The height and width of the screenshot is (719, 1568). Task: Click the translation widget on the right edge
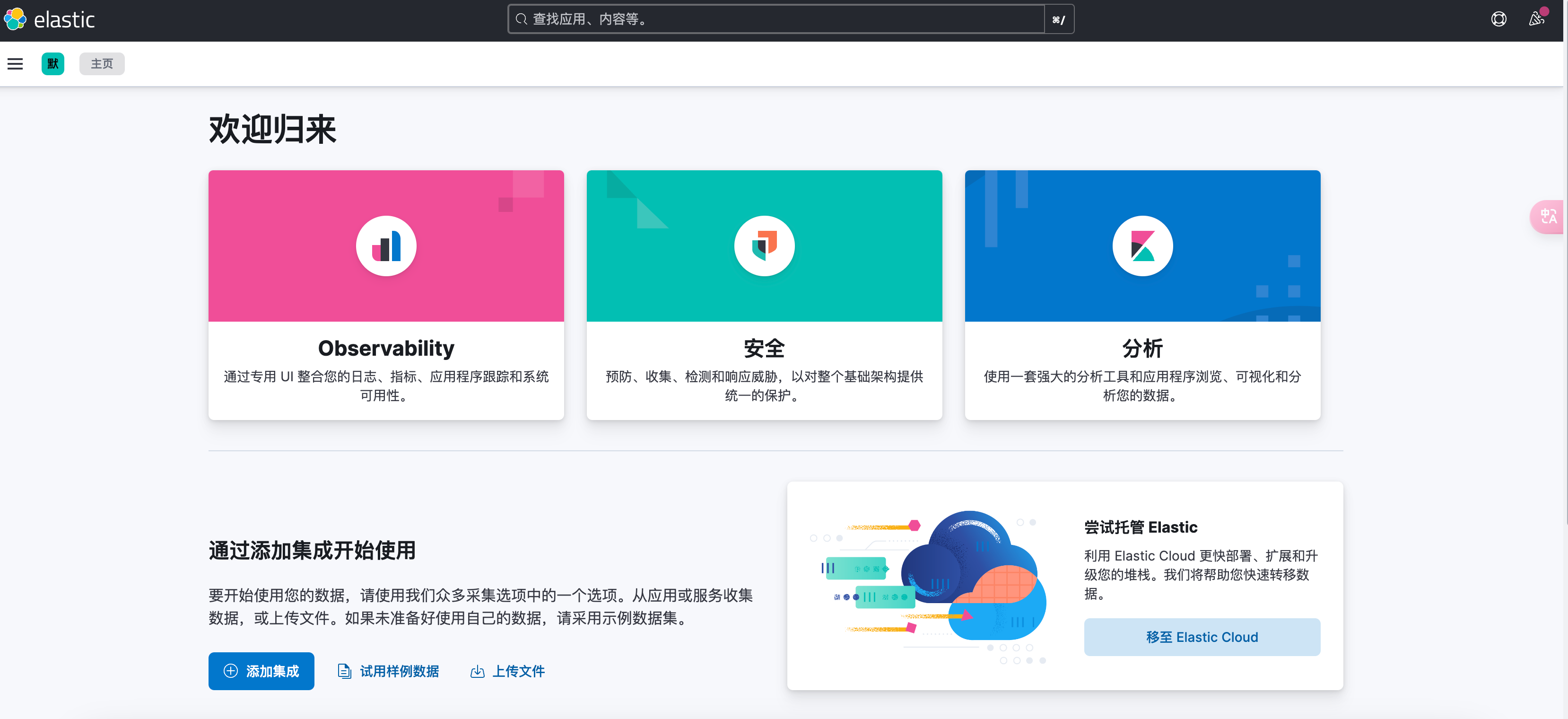click(x=1548, y=217)
